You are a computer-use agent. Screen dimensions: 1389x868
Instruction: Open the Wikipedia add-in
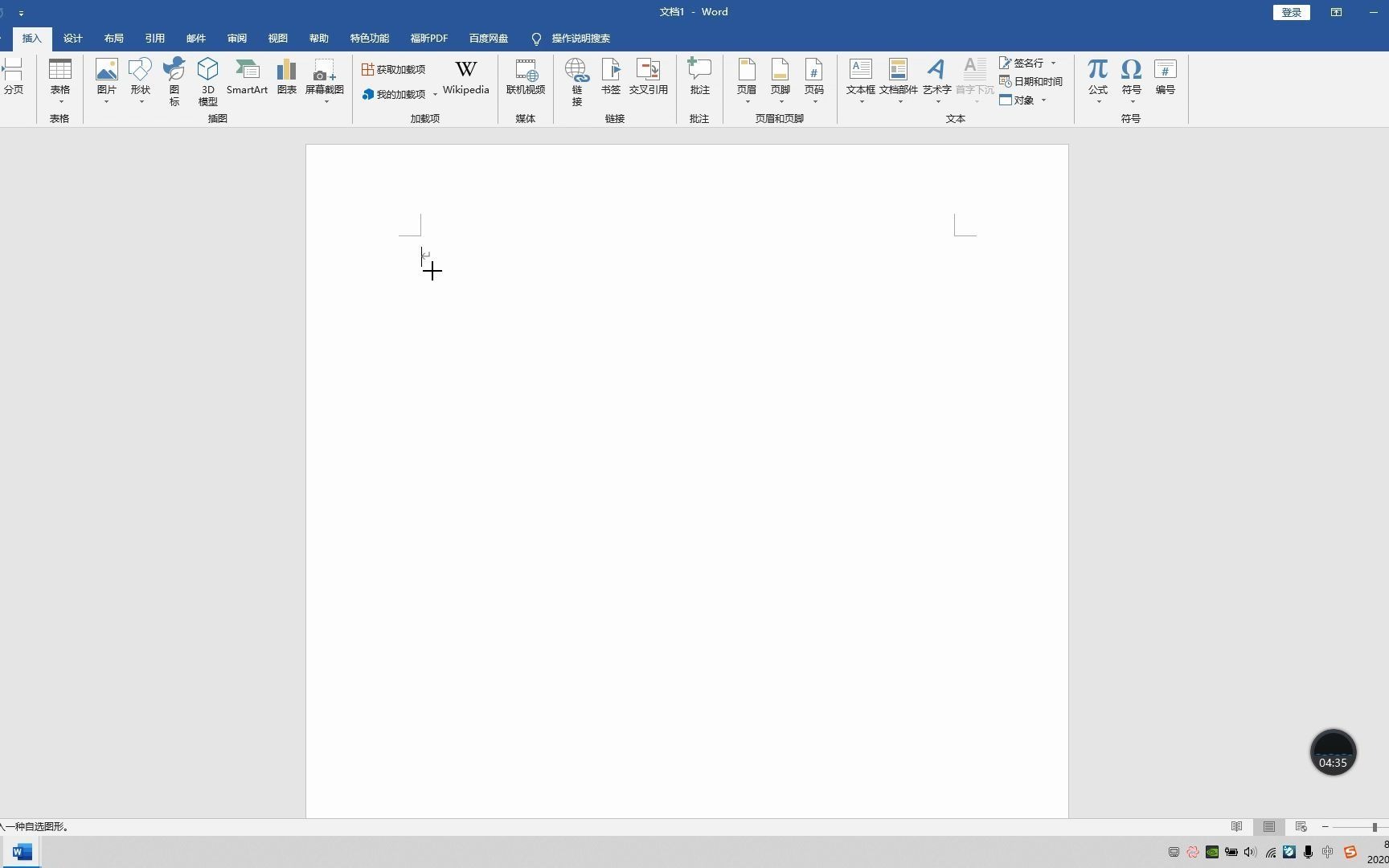click(x=466, y=77)
